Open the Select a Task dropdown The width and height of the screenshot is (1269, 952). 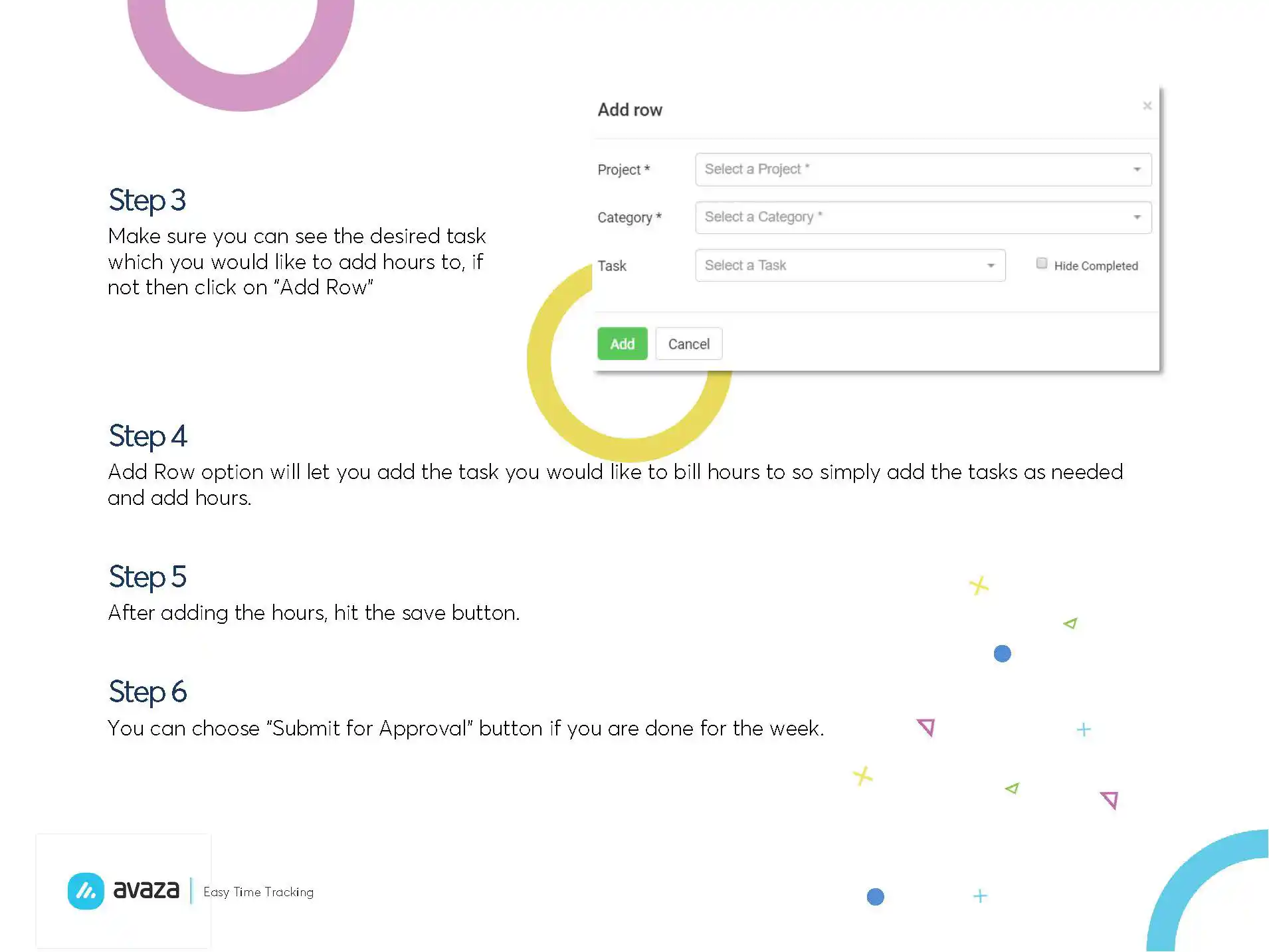tap(849, 266)
